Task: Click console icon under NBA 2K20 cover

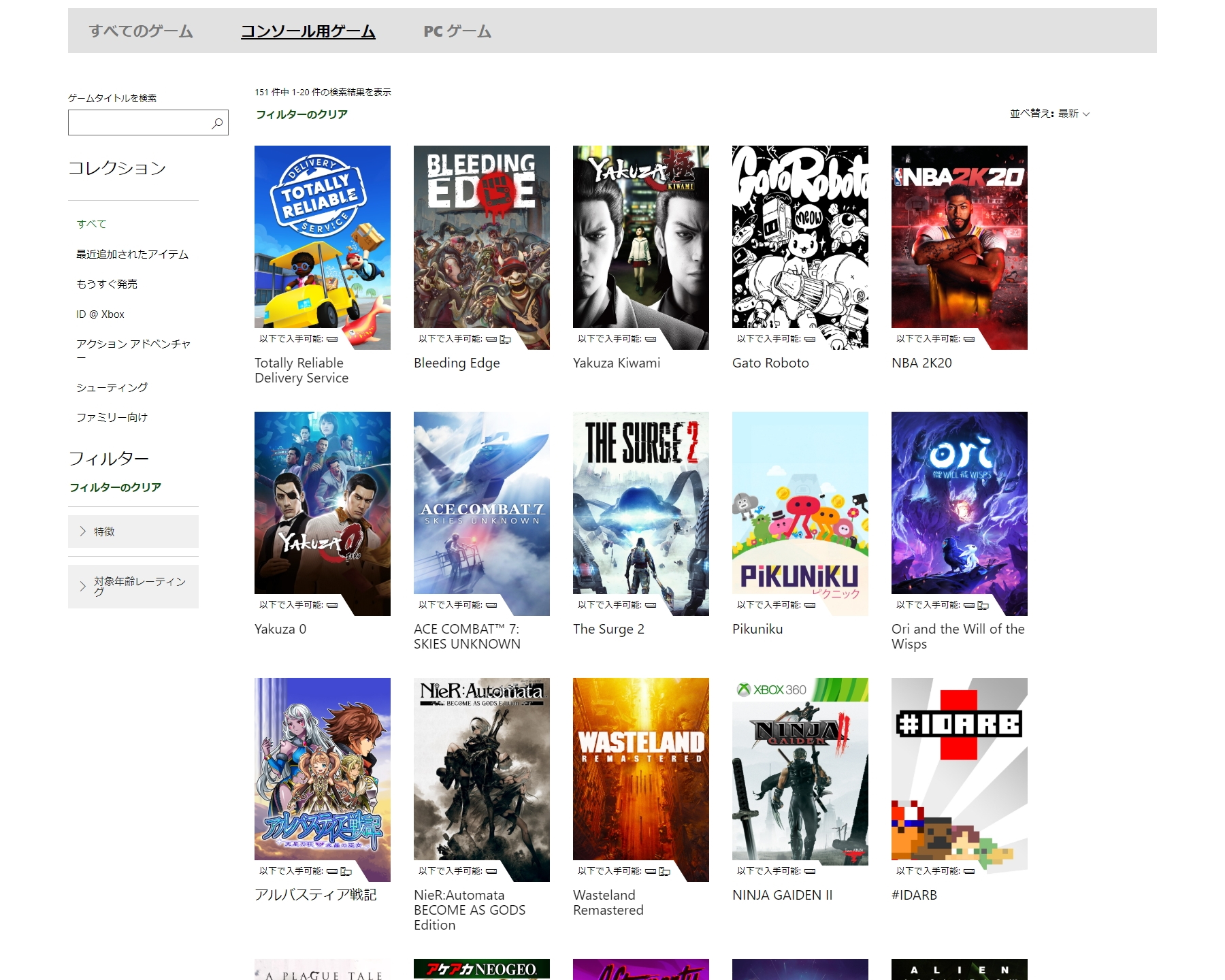Action: point(969,339)
